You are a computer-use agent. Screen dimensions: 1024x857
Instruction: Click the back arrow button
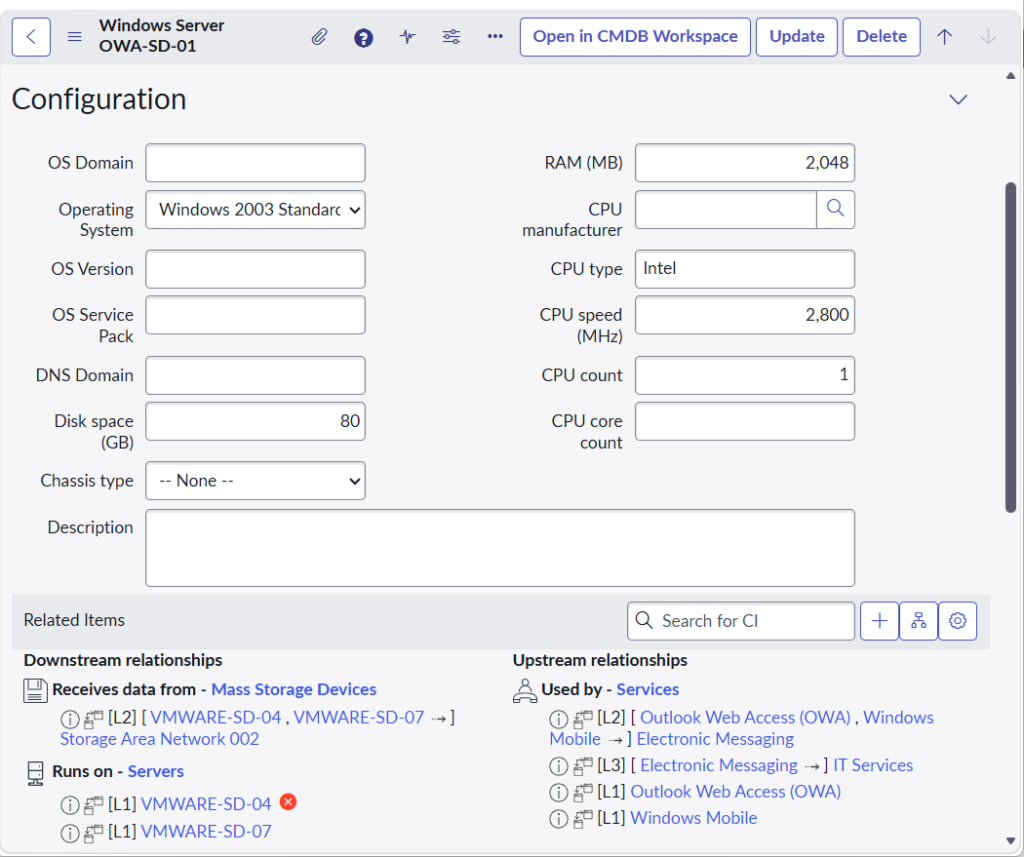[x=31, y=37]
